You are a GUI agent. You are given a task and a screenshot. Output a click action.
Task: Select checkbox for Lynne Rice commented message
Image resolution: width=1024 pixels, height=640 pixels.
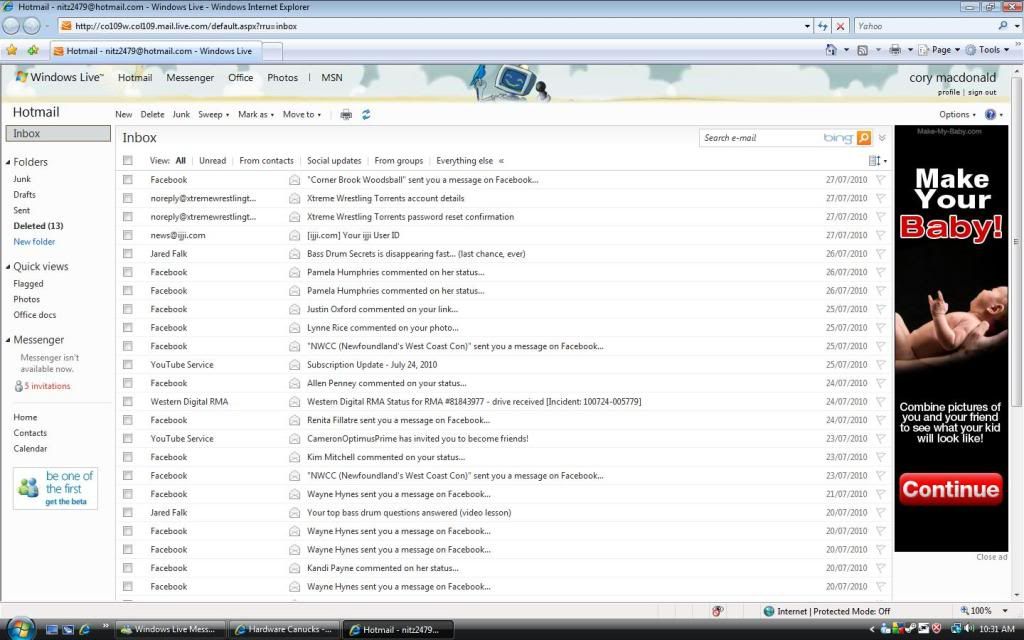pyautogui.click(x=127, y=328)
